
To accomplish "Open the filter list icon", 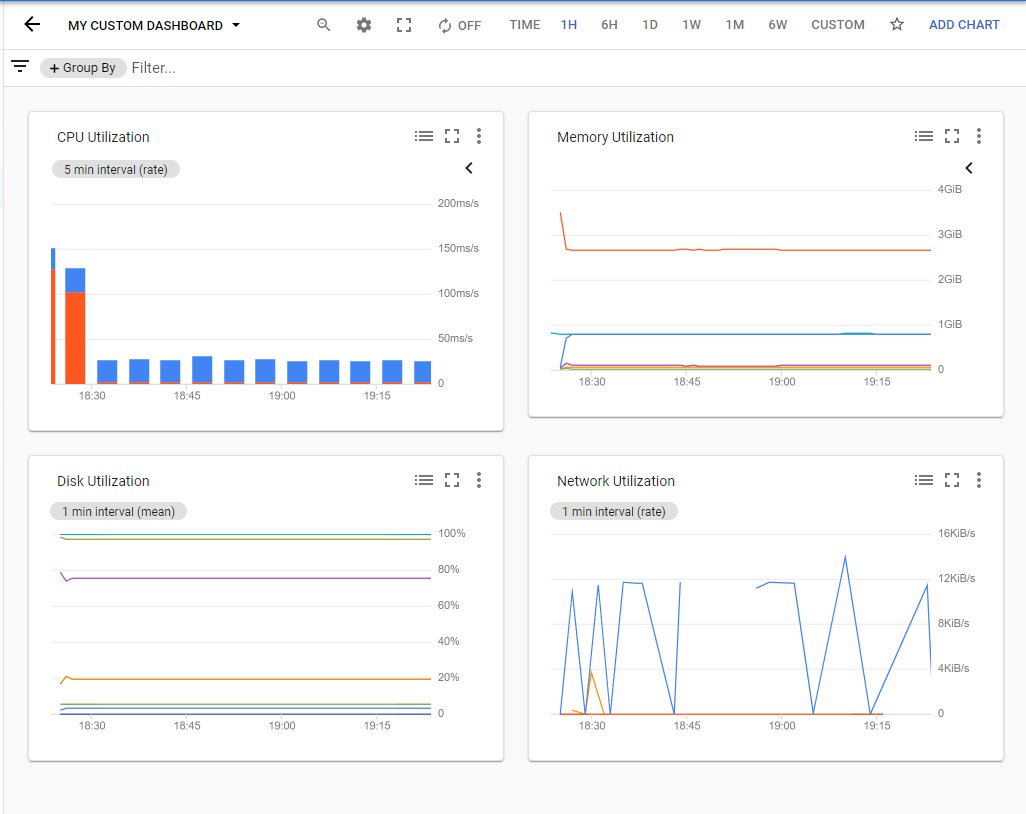I will coord(20,67).
